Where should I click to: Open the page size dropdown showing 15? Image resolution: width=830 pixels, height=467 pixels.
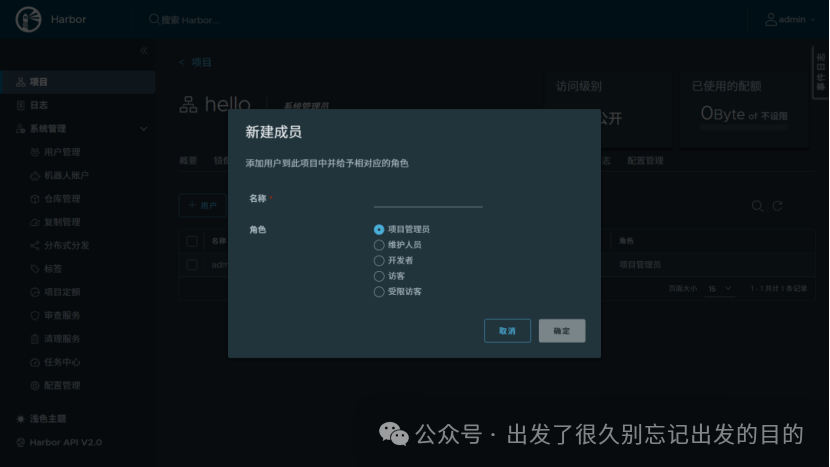(720, 289)
